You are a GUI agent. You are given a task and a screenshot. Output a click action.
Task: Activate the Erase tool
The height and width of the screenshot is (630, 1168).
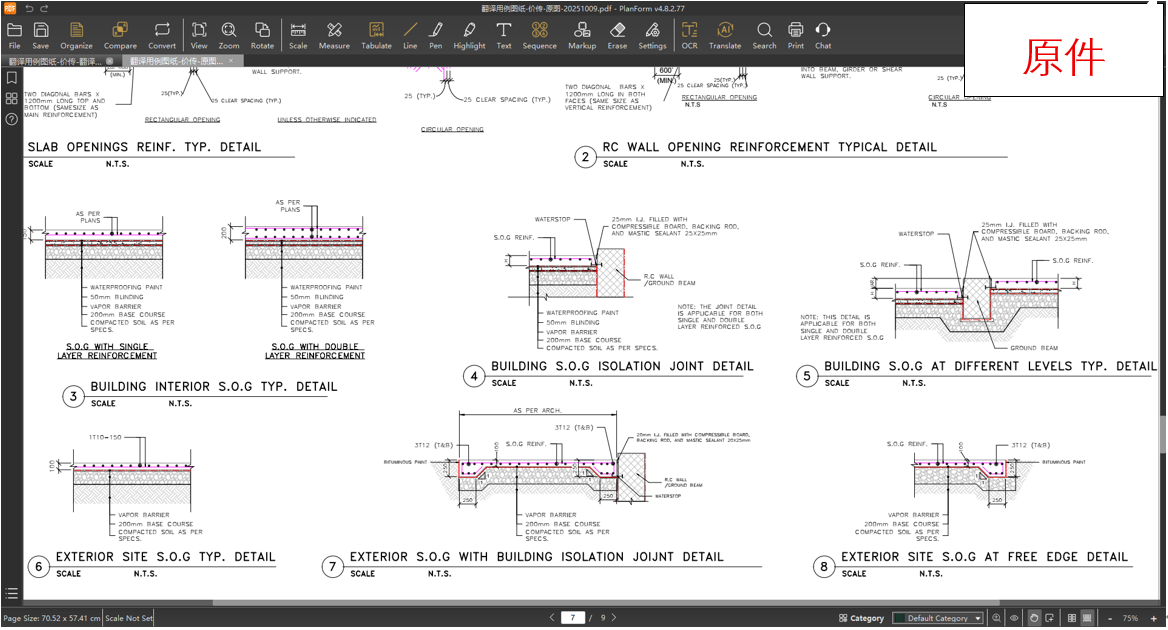(x=617, y=35)
